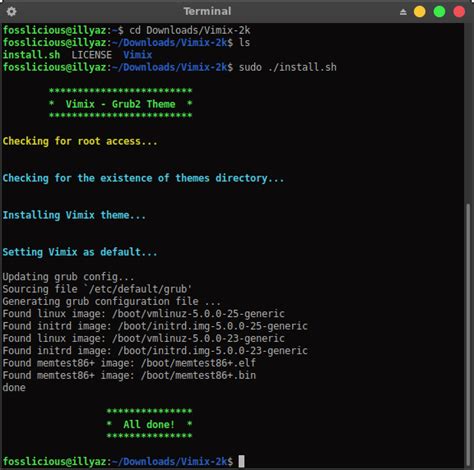The width and height of the screenshot is (474, 470).
Task: Click the initrd.img-5.0.0-25-generic line
Action: coord(155,326)
